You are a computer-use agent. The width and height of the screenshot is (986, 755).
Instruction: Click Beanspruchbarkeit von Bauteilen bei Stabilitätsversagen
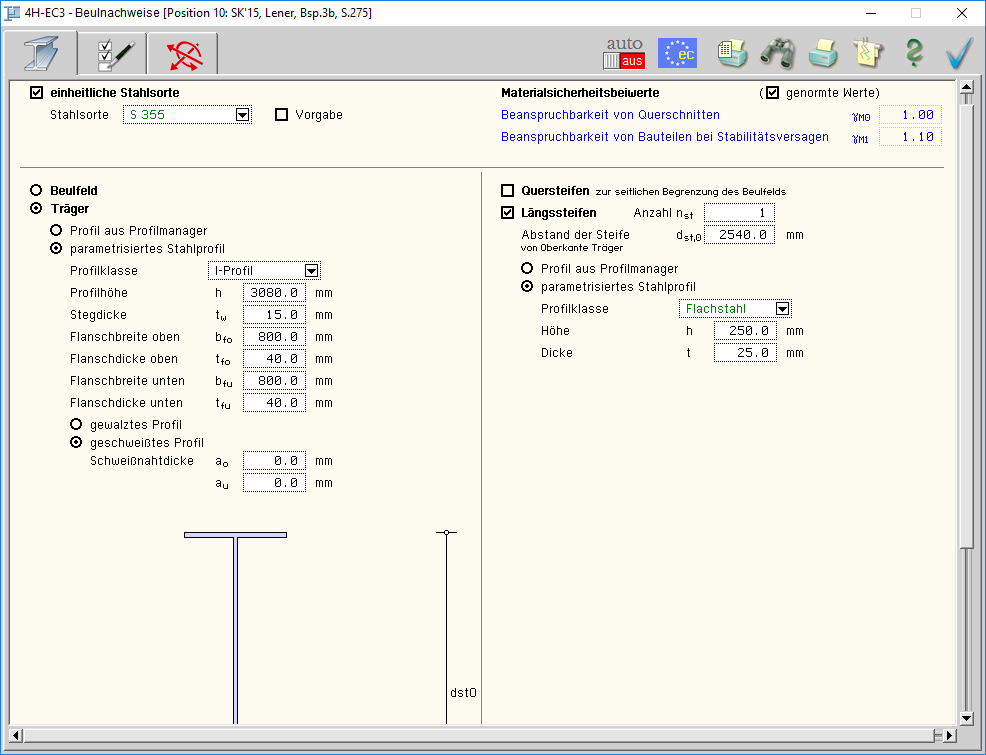(664, 137)
